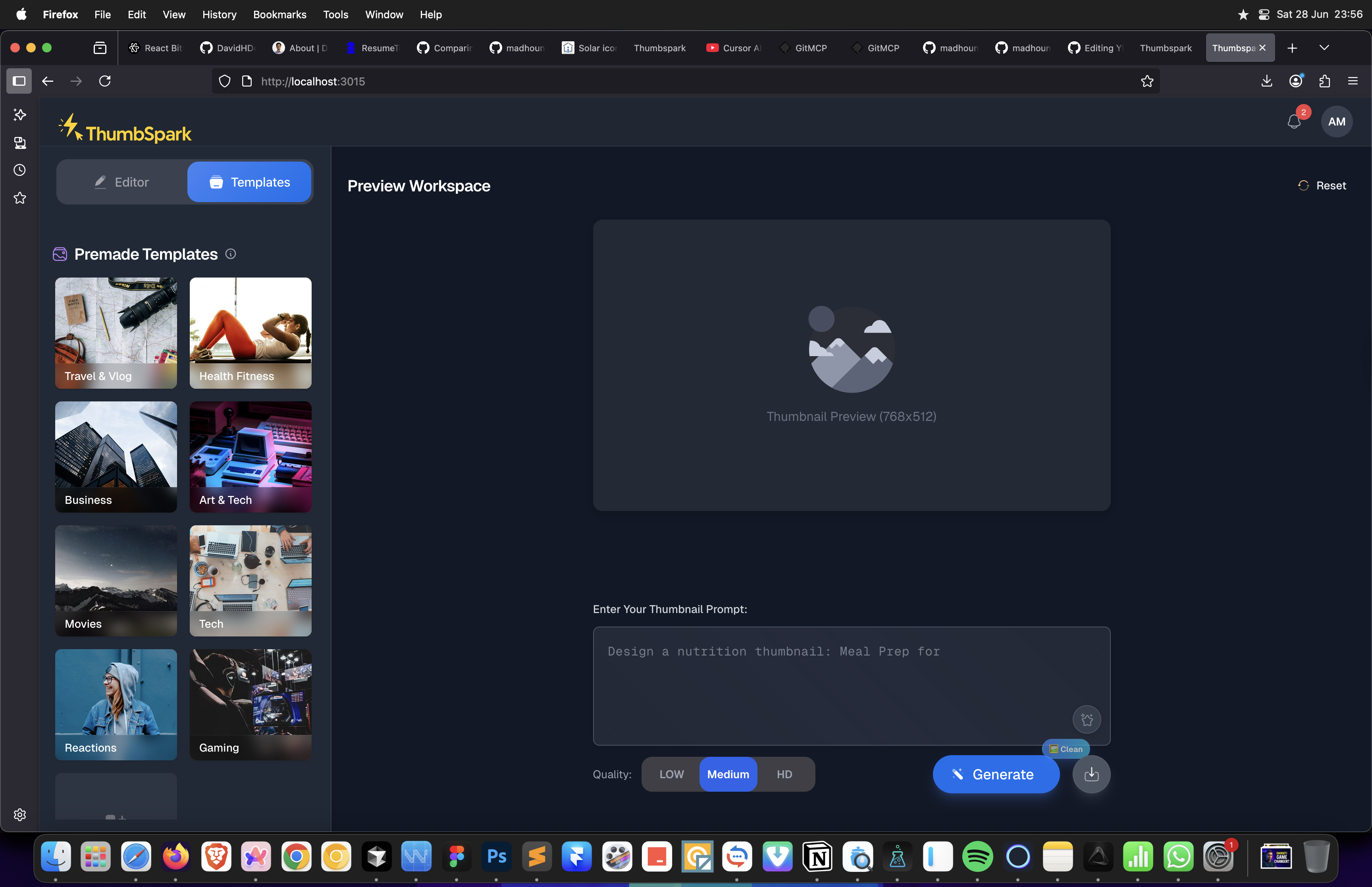Select HD quality option

(784, 774)
